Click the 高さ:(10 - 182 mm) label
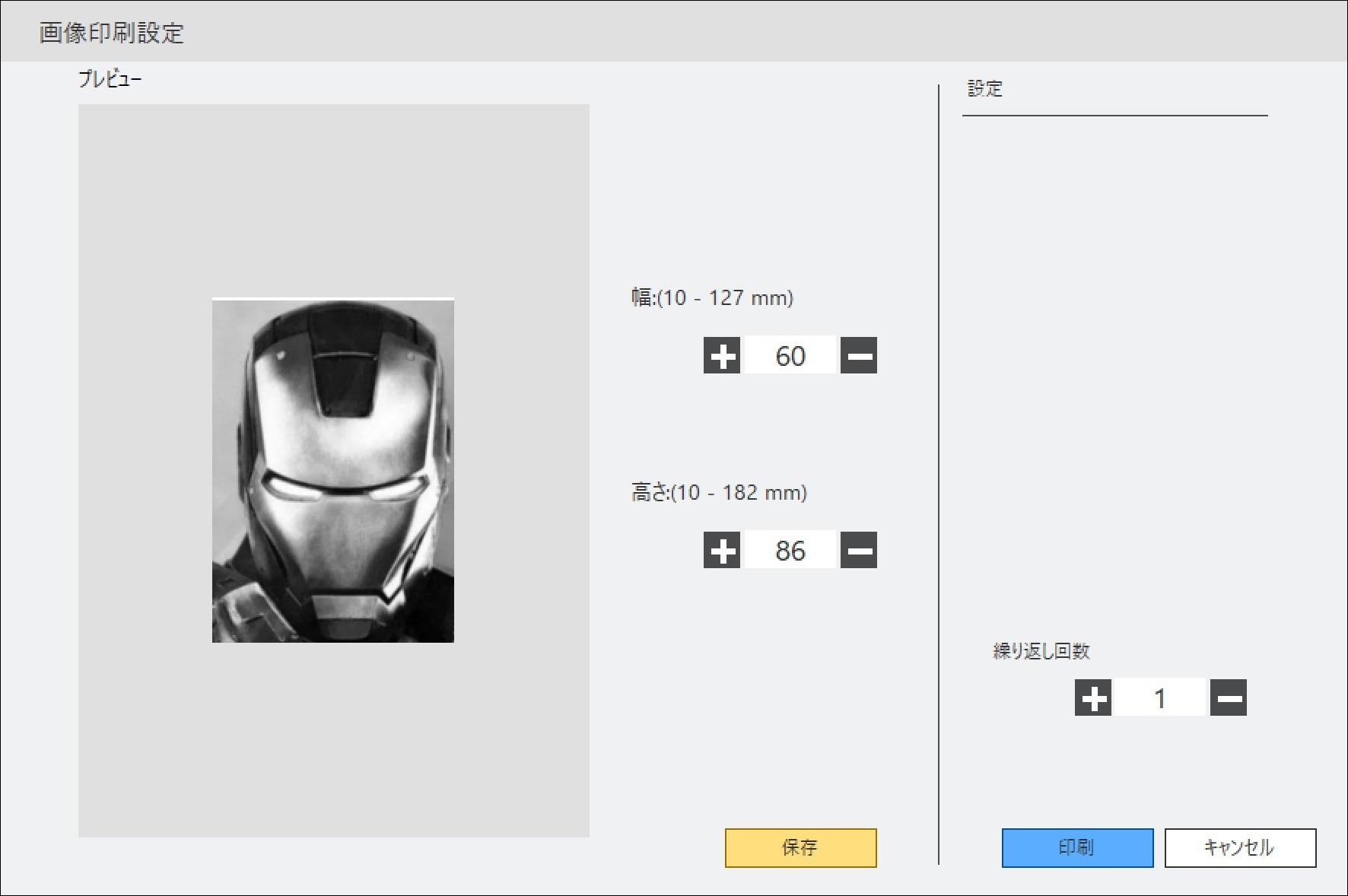The height and width of the screenshot is (896, 1348). (x=719, y=492)
